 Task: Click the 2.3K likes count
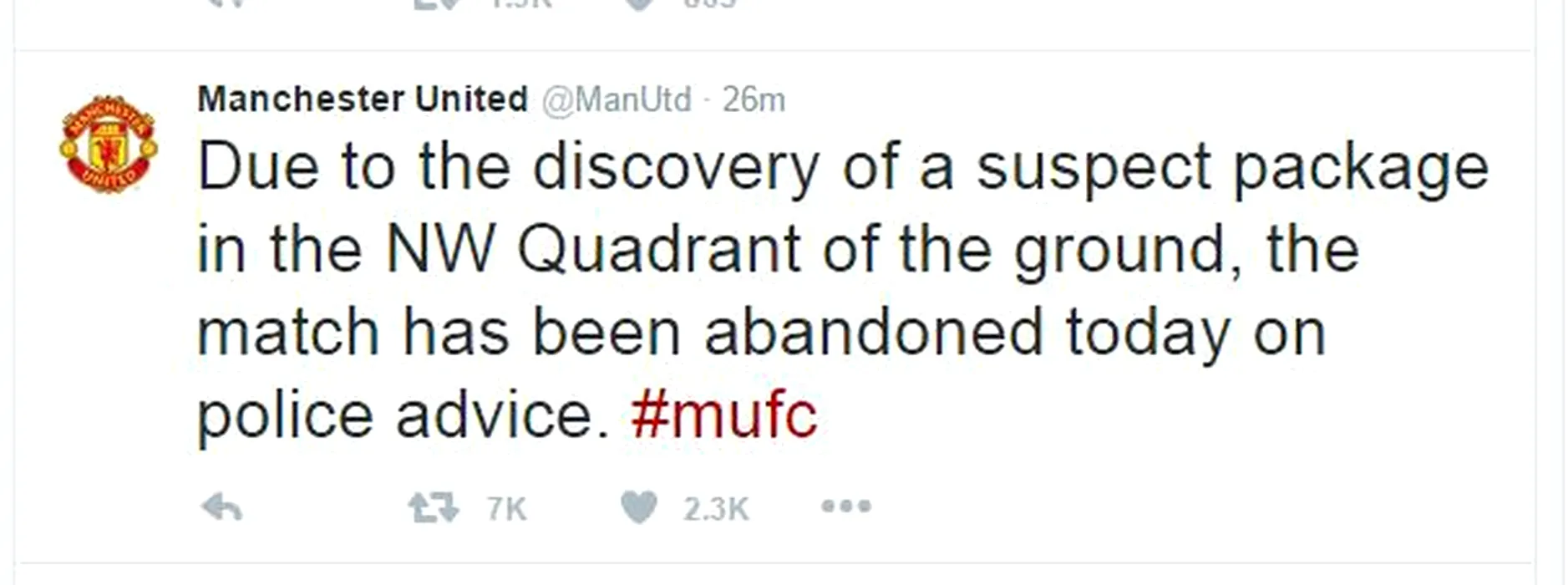[x=716, y=508]
